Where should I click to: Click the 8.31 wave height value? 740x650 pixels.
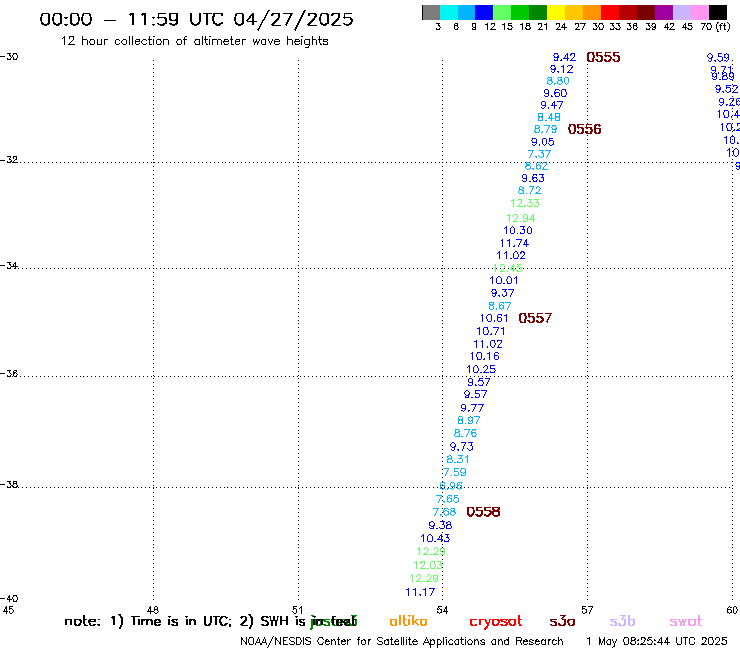click(x=458, y=459)
